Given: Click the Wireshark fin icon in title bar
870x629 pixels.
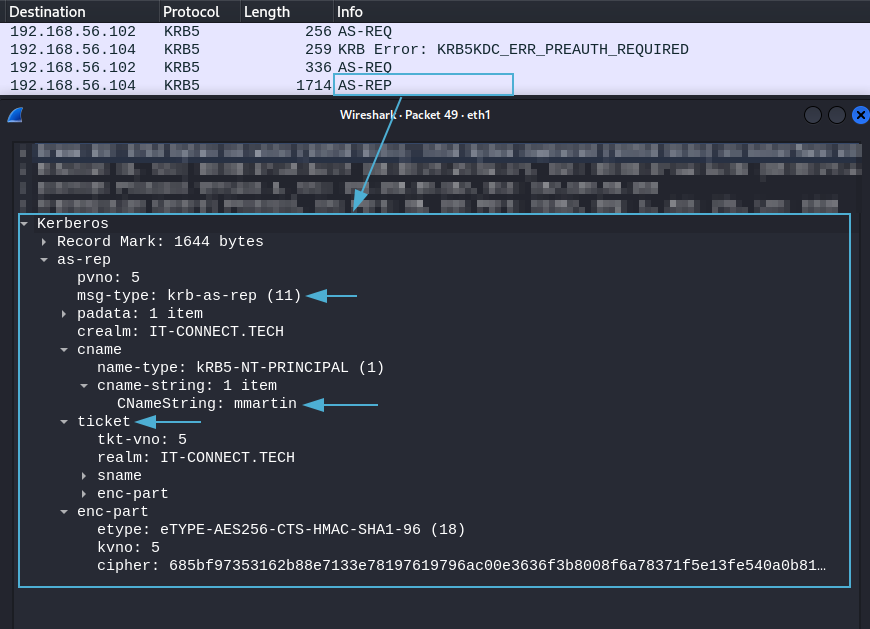Looking at the screenshot, I should [x=15, y=115].
